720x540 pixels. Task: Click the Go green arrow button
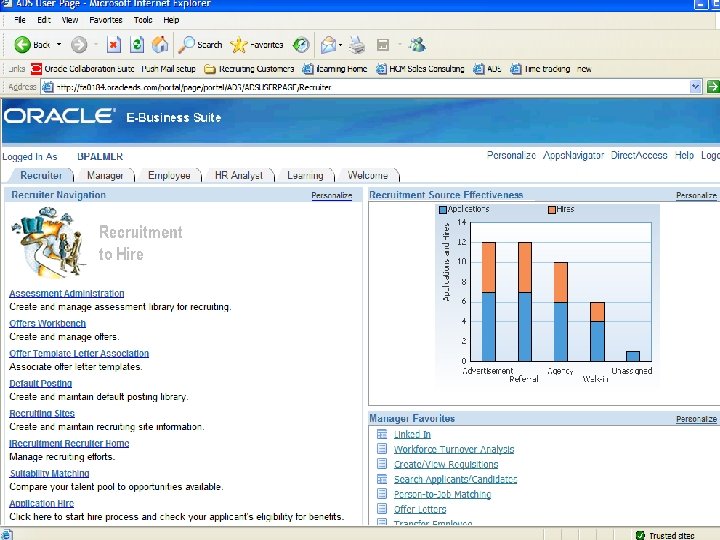pyautogui.click(x=713, y=86)
